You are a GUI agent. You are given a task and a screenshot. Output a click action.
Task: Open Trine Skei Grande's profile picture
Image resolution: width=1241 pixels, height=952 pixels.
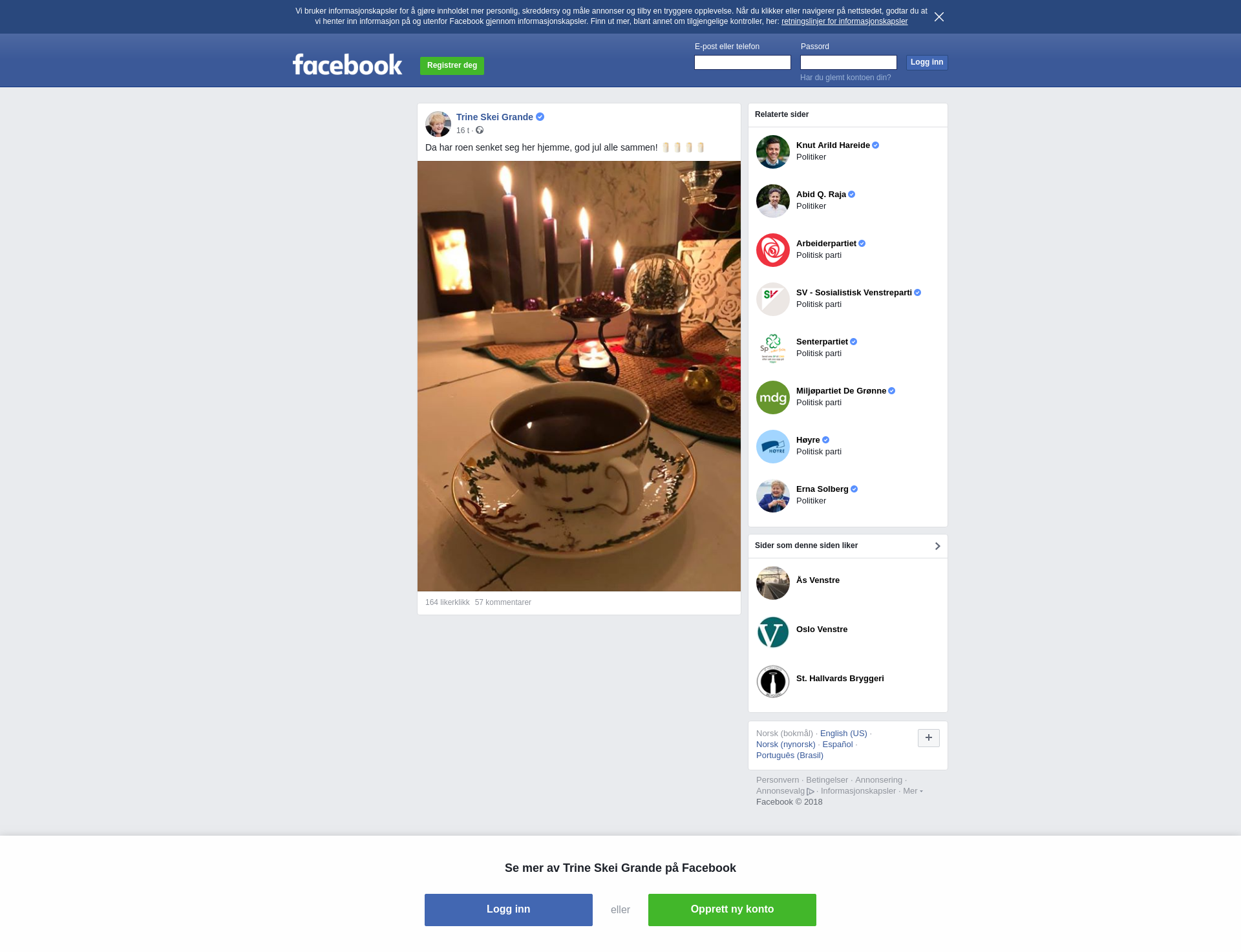coord(438,123)
